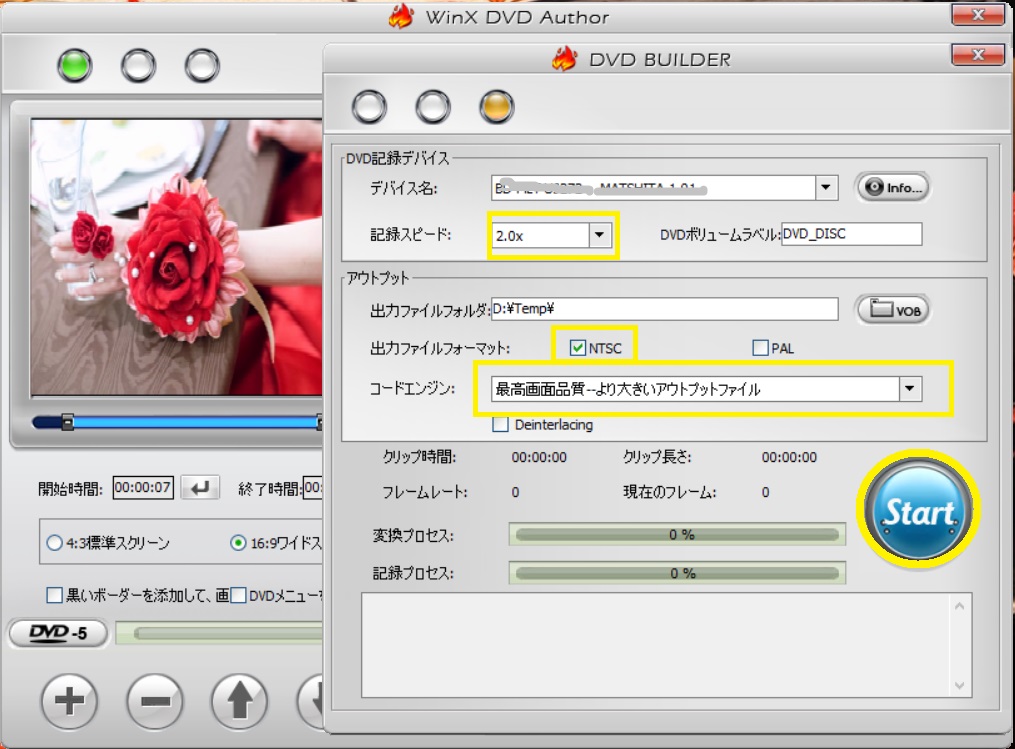Click the video preview seek slider handle

[67, 423]
